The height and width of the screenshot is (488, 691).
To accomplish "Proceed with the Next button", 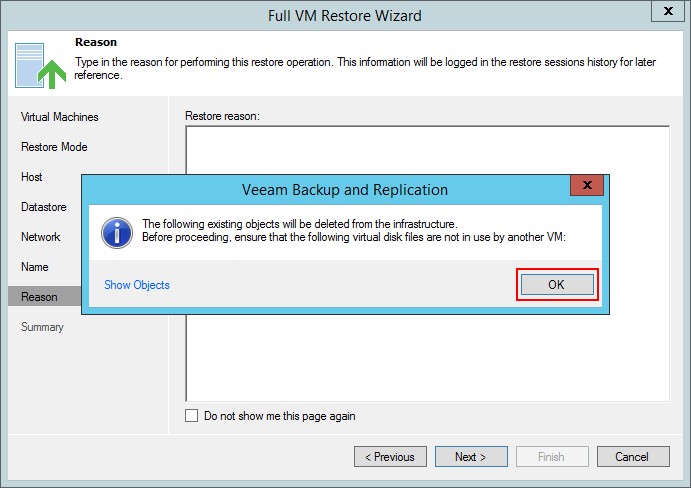I will (470, 457).
